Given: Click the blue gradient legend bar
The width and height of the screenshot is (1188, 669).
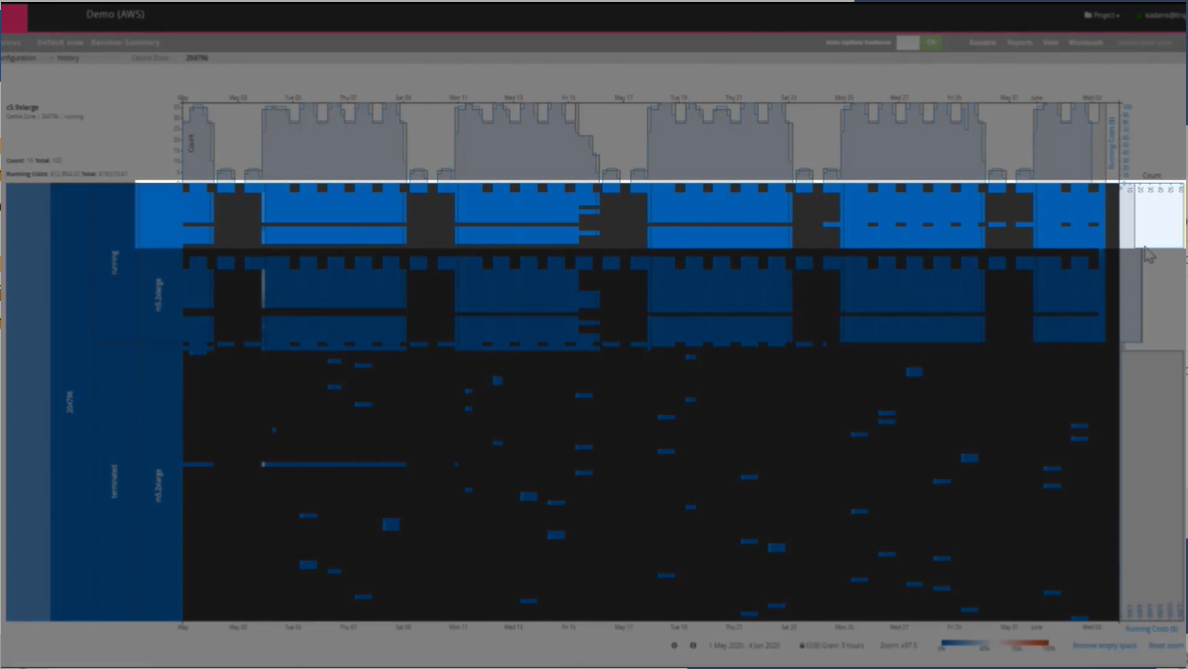Looking at the screenshot, I should [x=965, y=643].
